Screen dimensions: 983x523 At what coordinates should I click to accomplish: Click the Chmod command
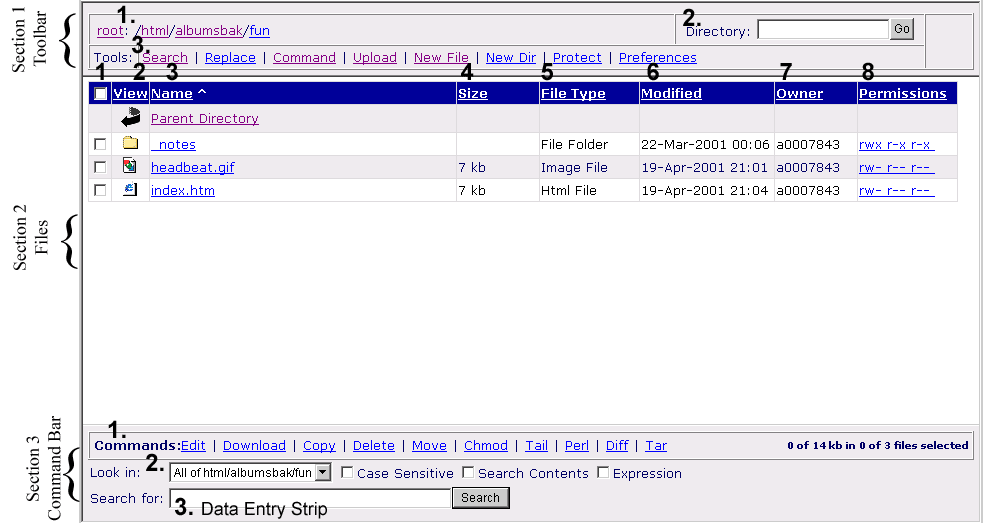click(486, 445)
